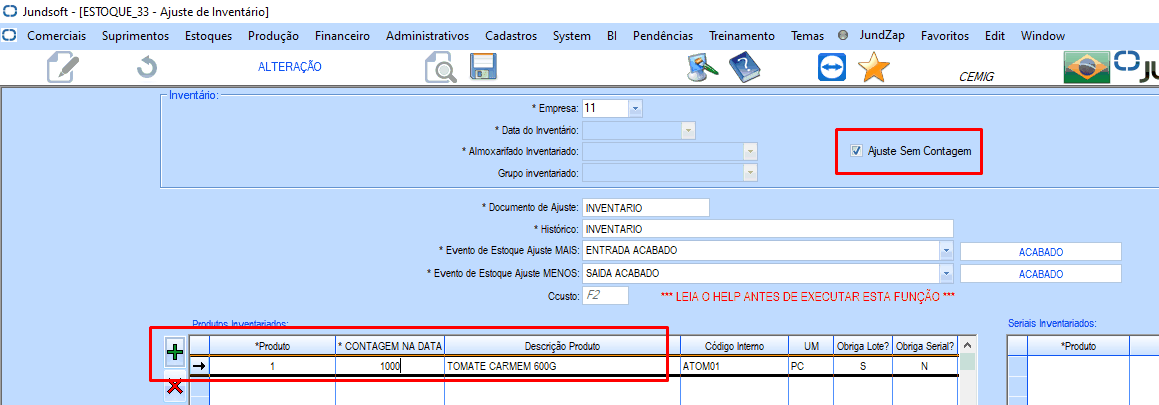Click the favorites star icon
1159x405 pixels.
click(x=874, y=68)
